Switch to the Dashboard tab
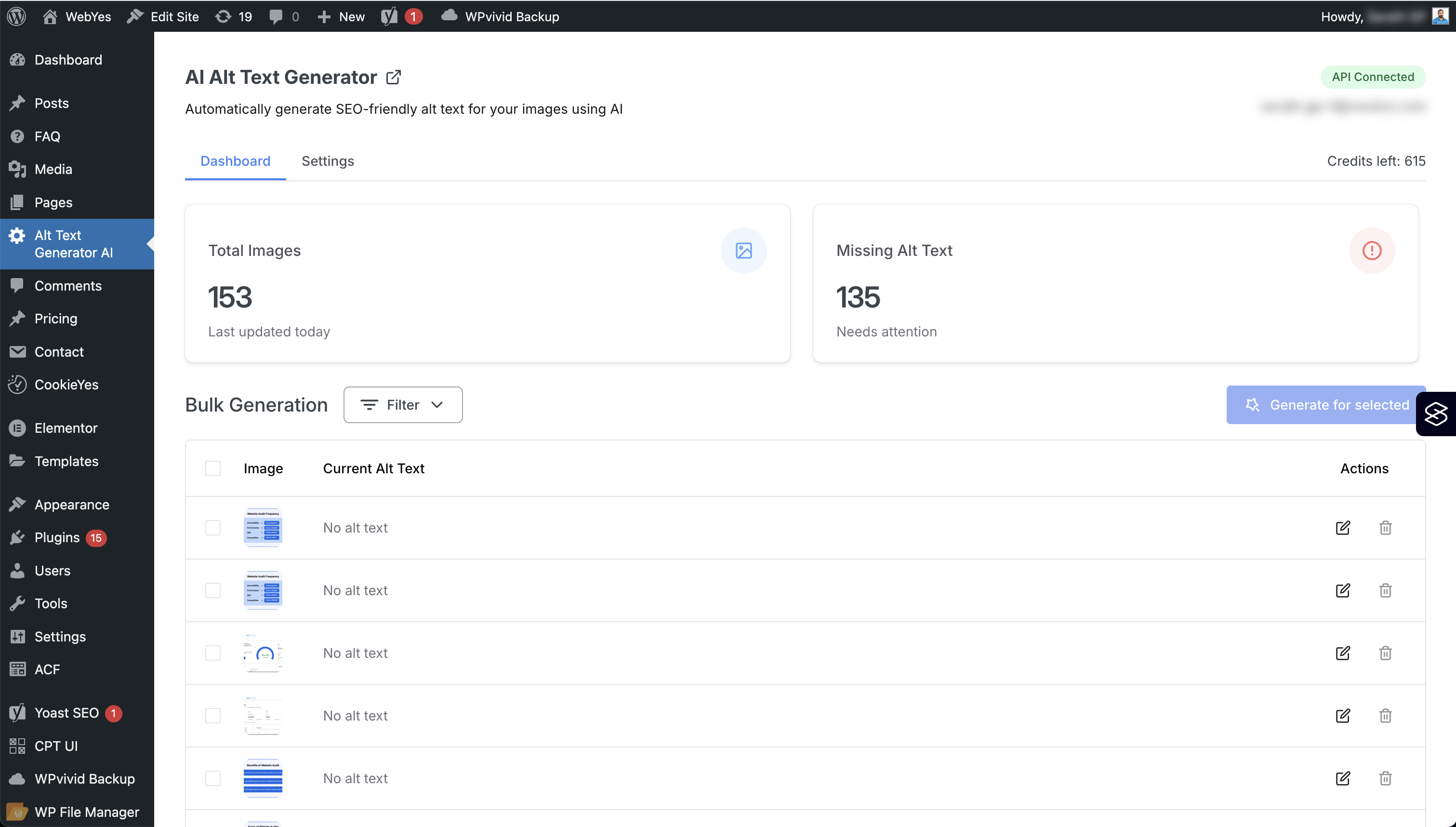Screen dimensions: 1456x827 tap(236, 161)
